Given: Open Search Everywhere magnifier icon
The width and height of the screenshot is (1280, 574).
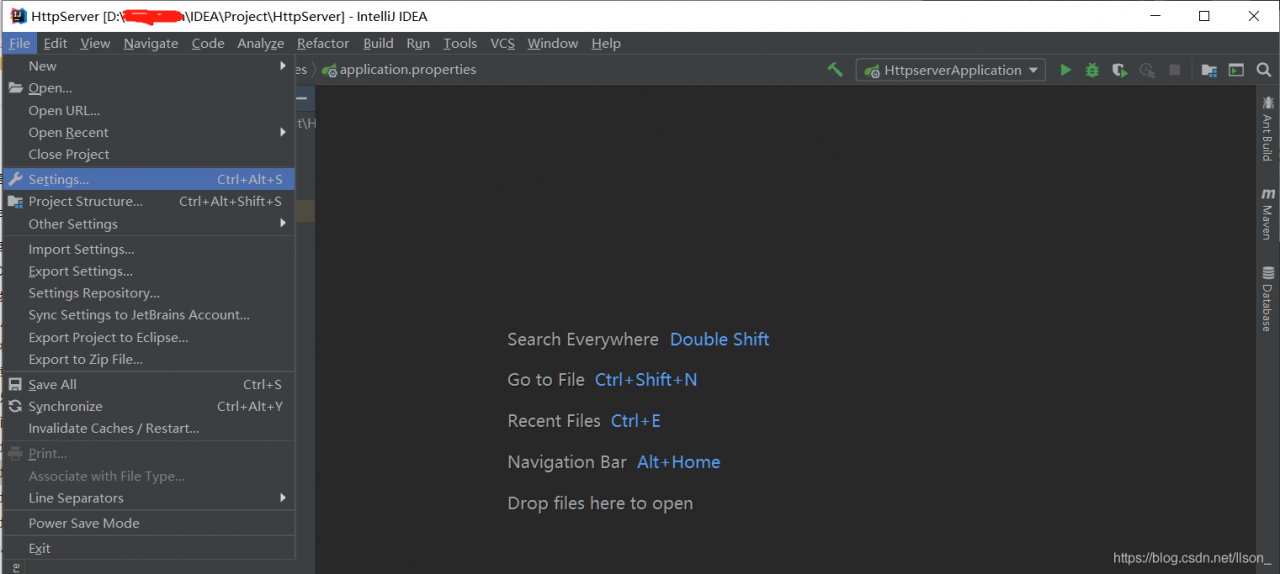Looking at the screenshot, I should point(1264,70).
